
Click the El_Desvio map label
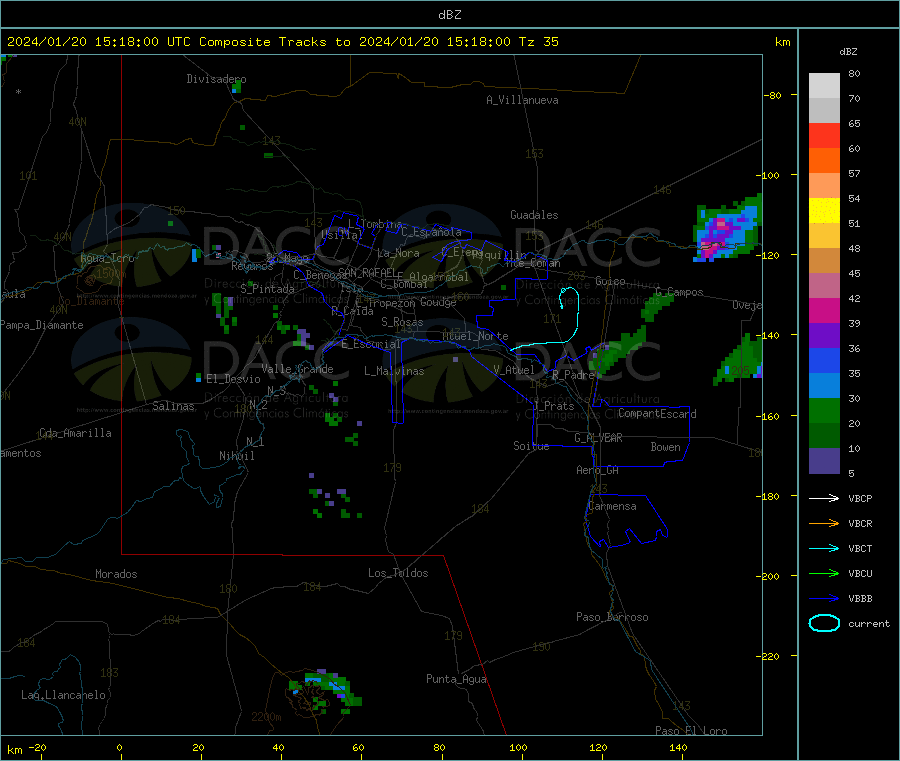pos(233,379)
